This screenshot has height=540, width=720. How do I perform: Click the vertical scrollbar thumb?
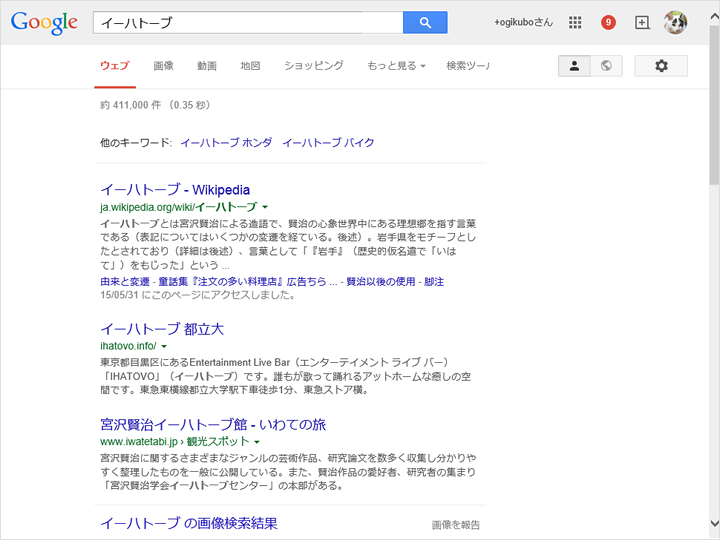click(714, 106)
